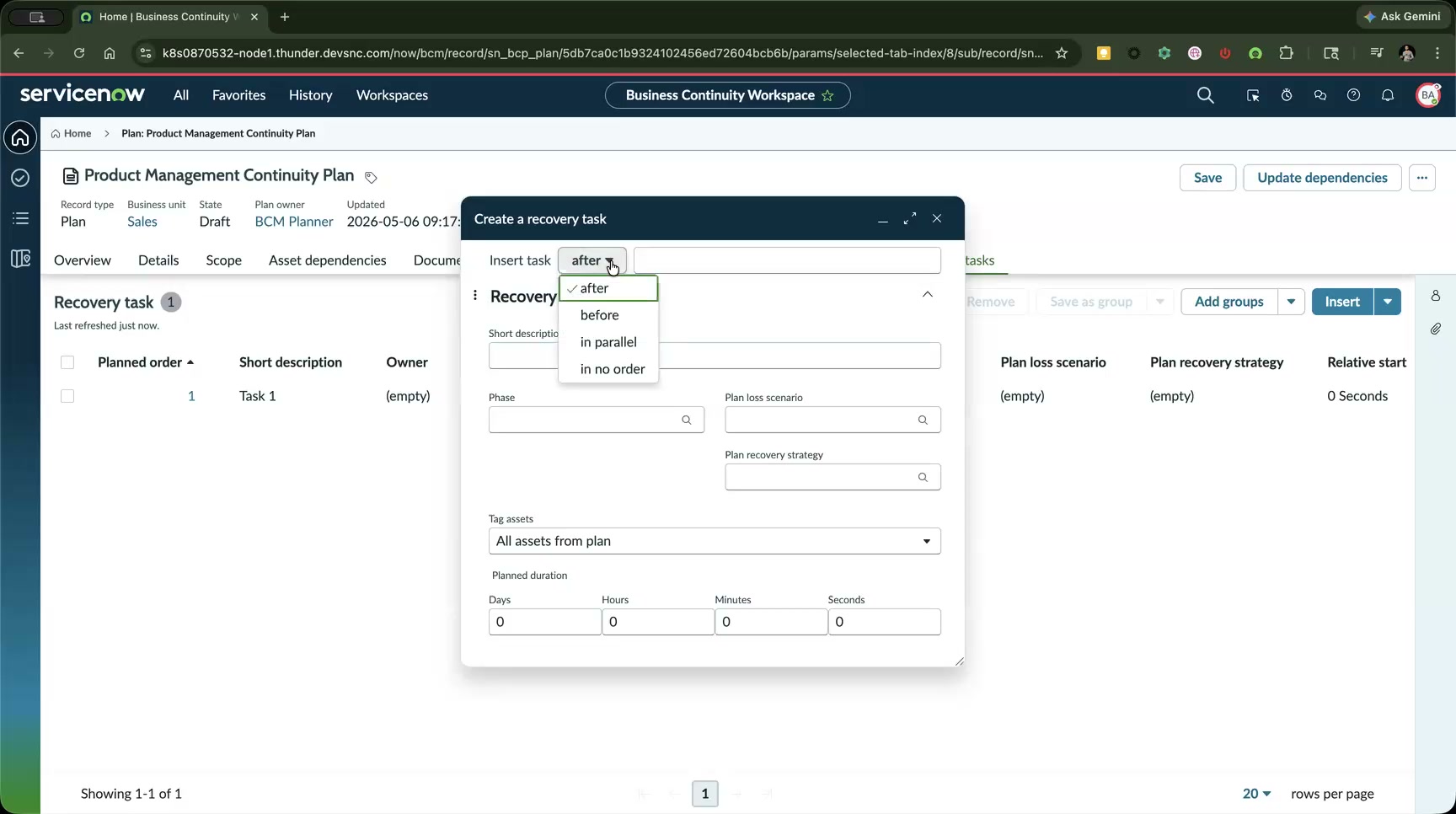Click the user avatar BA
This screenshot has width=1456, height=814.
click(1428, 95)
